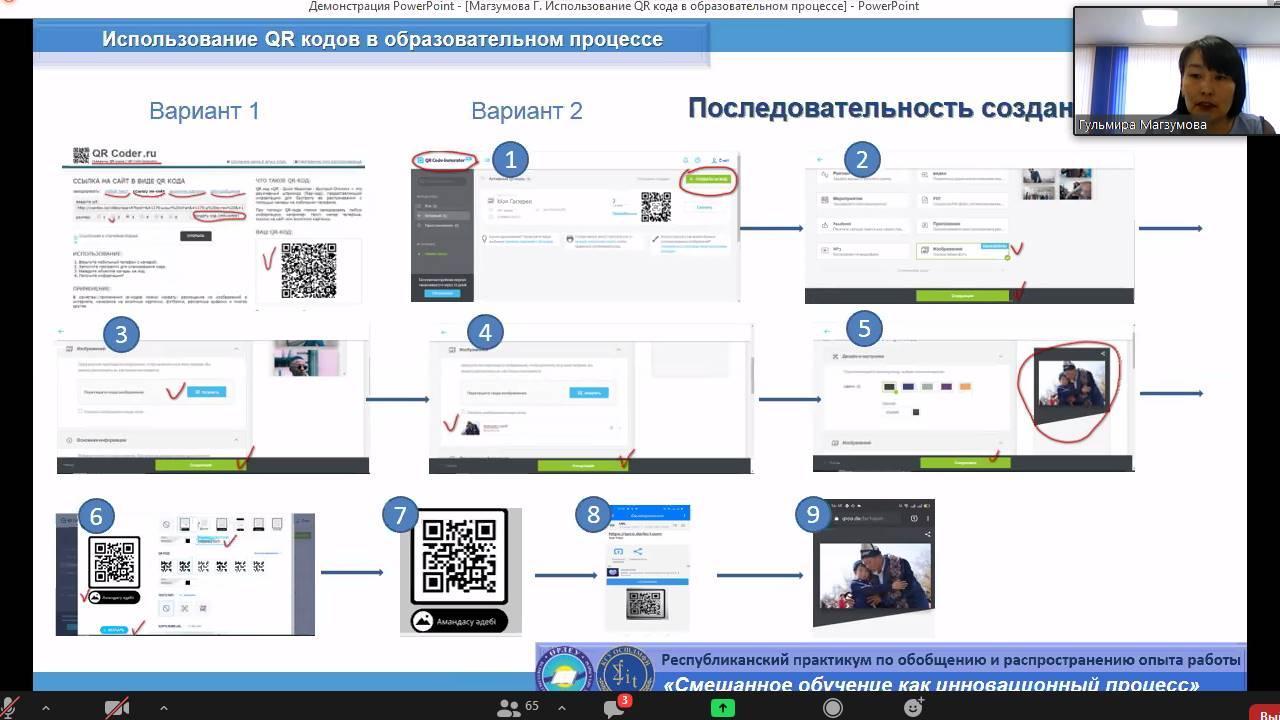Image resolution: width=1280 pixels, height=720 pixels.
Task: Expand video options chevron beside camera
Action: pos(163,708)
